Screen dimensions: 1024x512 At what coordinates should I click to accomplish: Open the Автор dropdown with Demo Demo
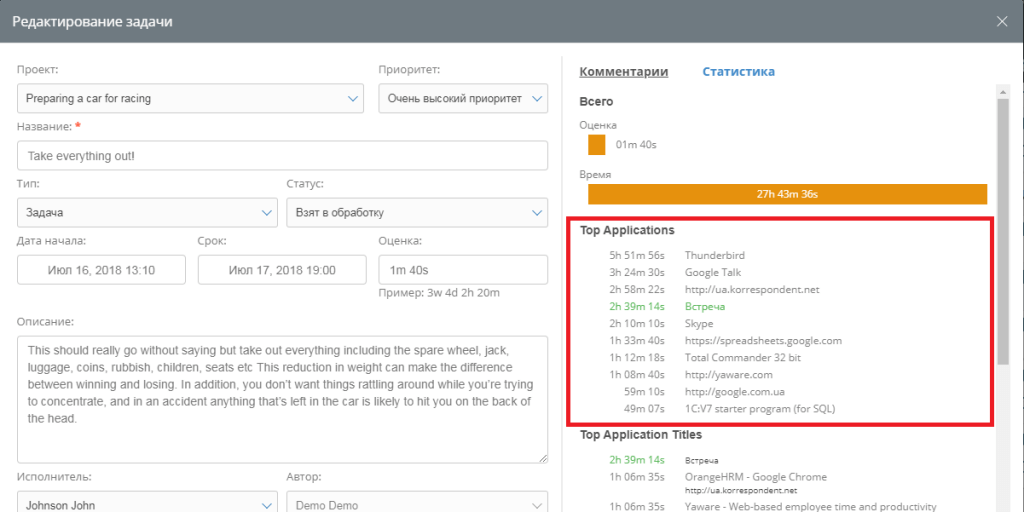click(417, 505)
